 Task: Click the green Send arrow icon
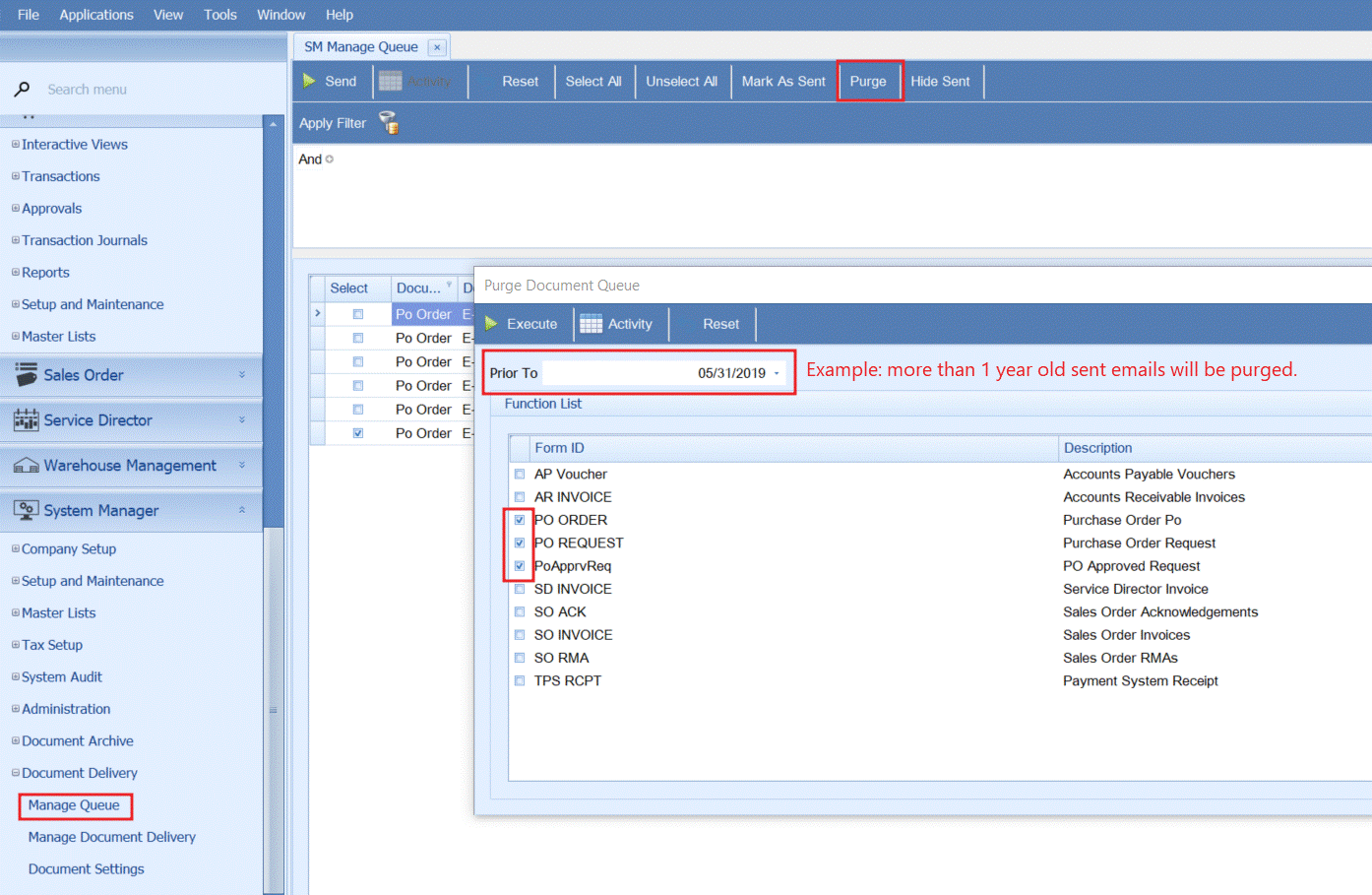point(309,81)
